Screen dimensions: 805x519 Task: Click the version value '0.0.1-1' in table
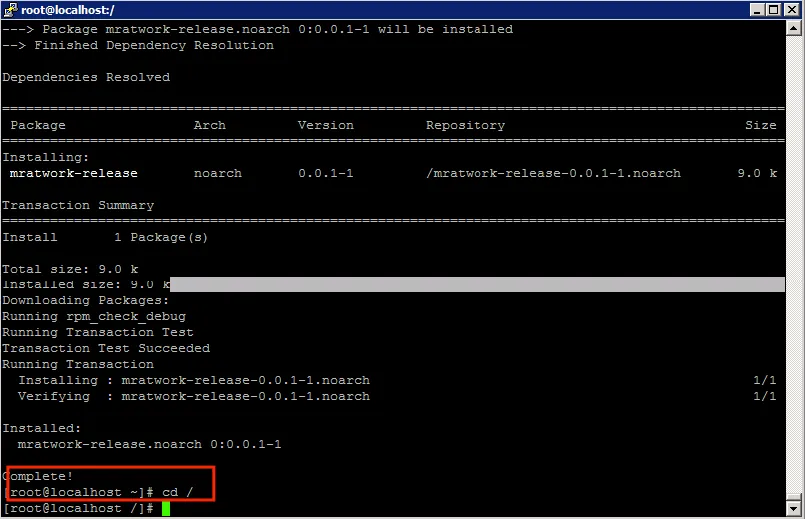(325, 174)
